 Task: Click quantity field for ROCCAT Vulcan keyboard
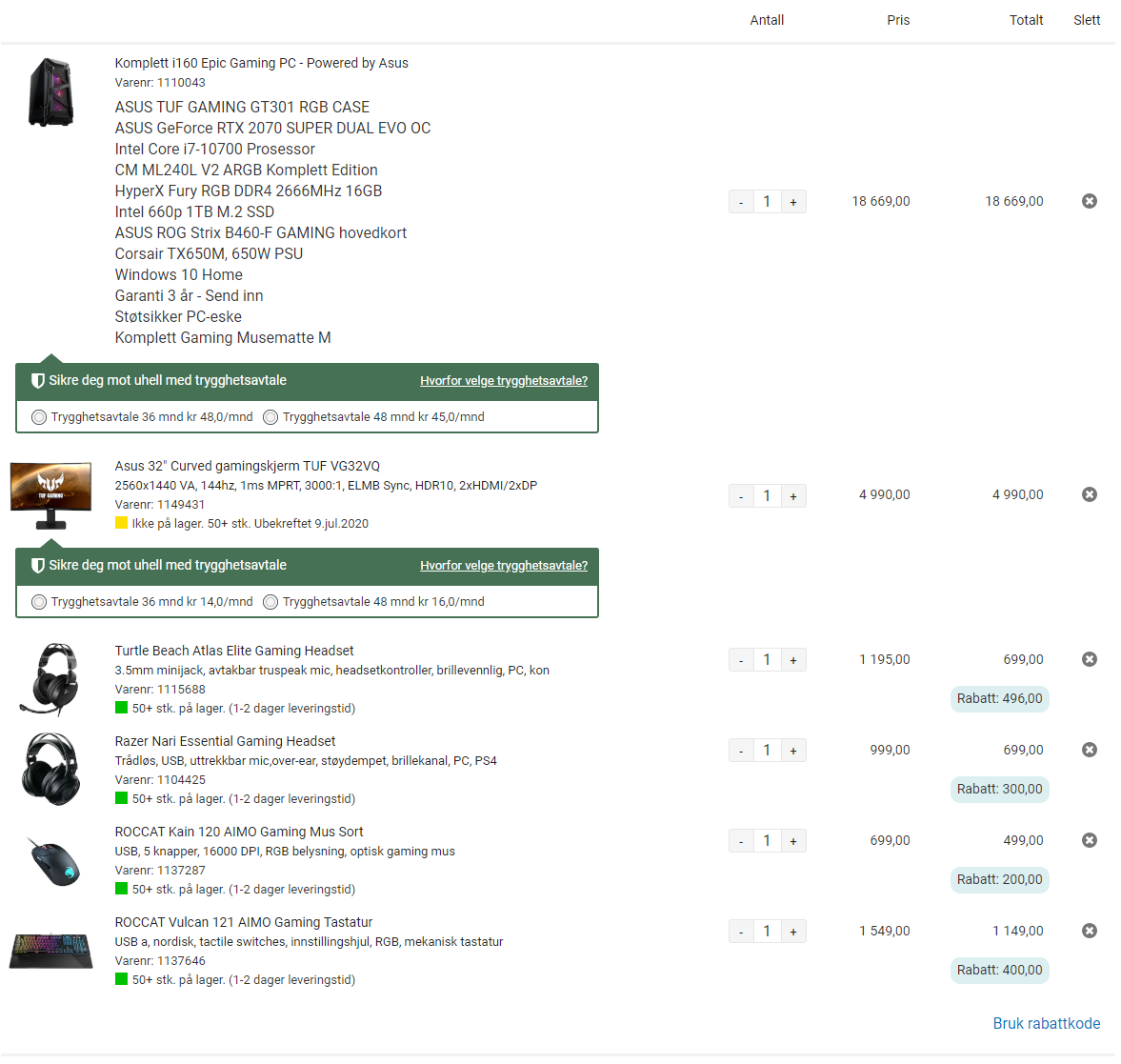pos(767,931)
